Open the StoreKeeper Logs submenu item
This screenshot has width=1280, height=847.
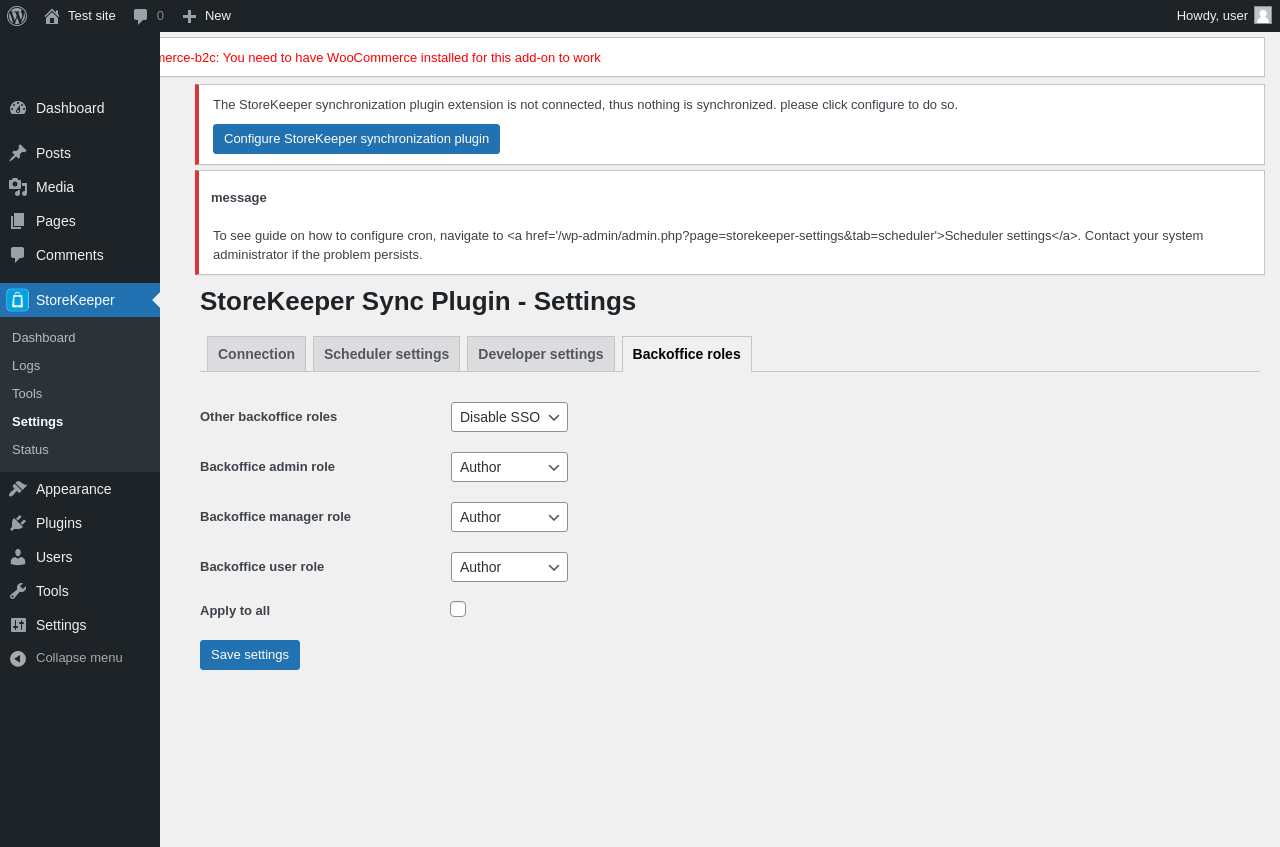pyautogui.click(x=26, y=366)
